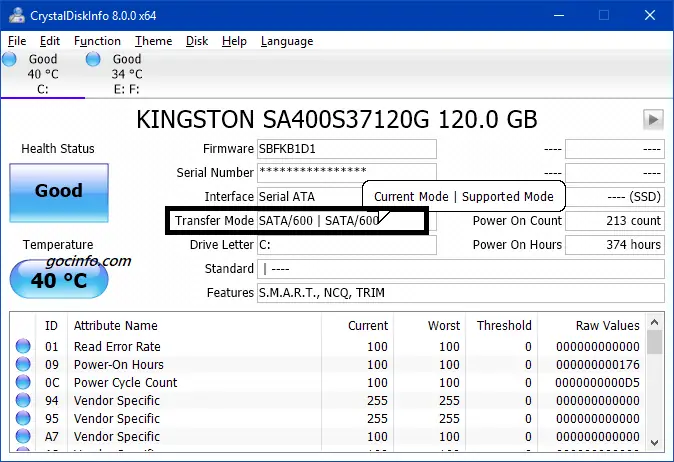Open the Language menu
The height and width of the screenshot is (462, 674).
287,41
